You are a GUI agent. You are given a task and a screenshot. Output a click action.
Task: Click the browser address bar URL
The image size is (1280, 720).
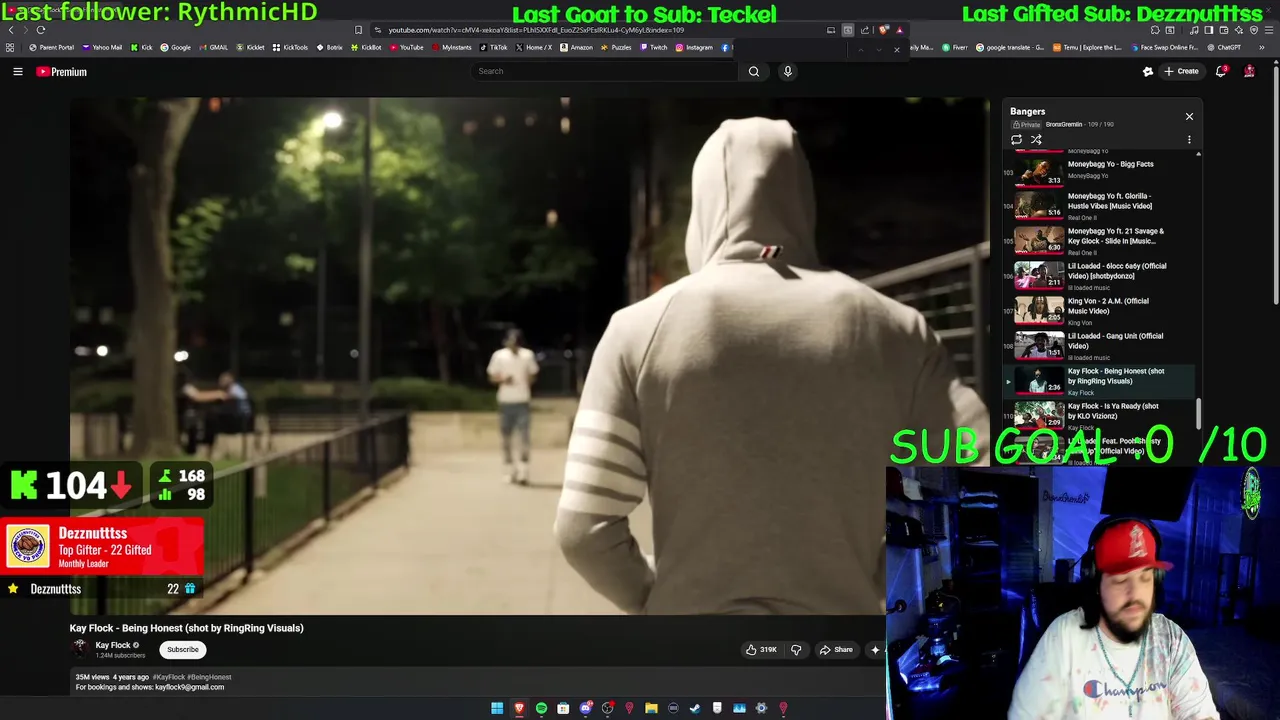pyautogui.click(x=536, y=30)
